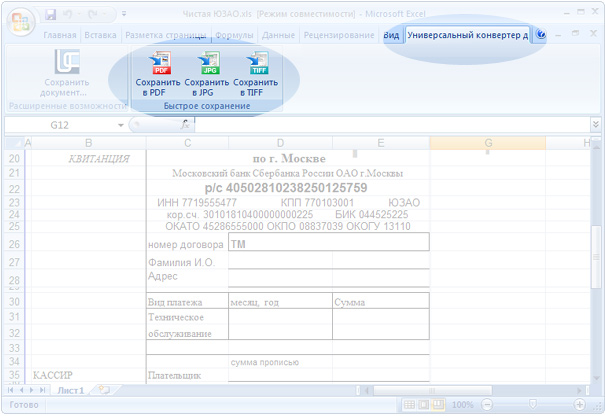Click the номер договора label cell

[x=186, y=244]
